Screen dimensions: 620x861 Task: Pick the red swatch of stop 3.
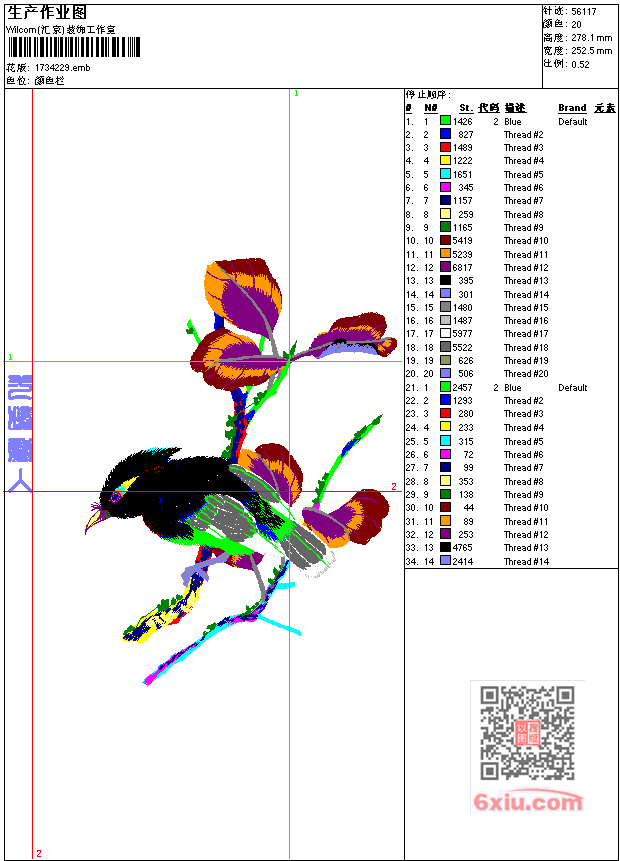[445, 147]
